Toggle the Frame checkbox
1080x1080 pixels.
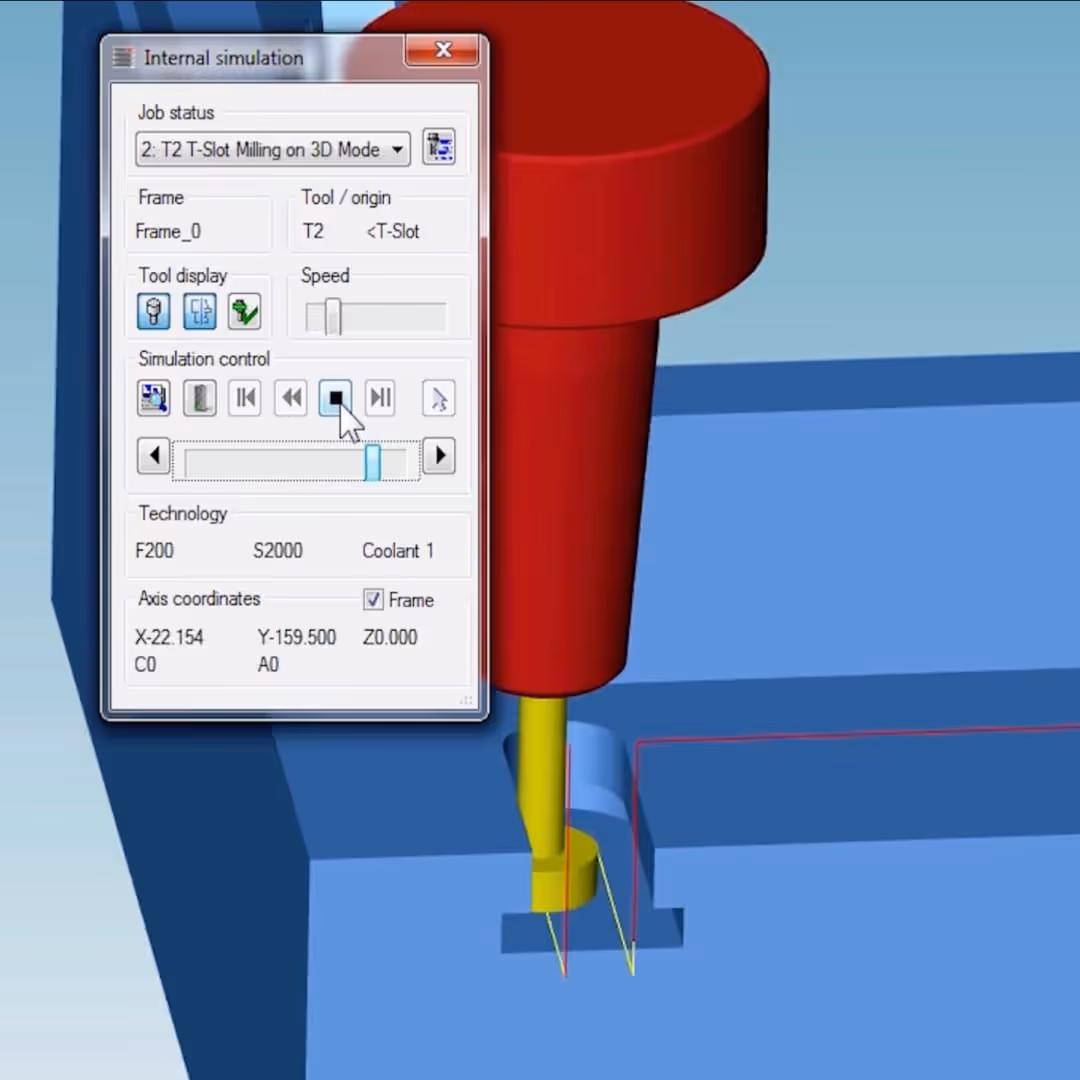pyautogui.click(x=373, y=599)
